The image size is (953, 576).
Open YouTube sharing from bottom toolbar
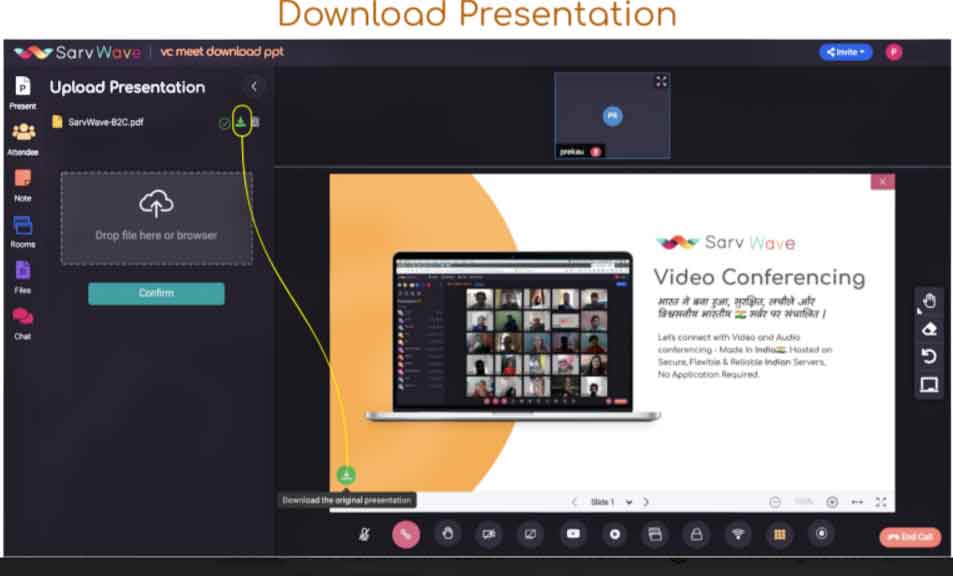click(x=573, y=534)
